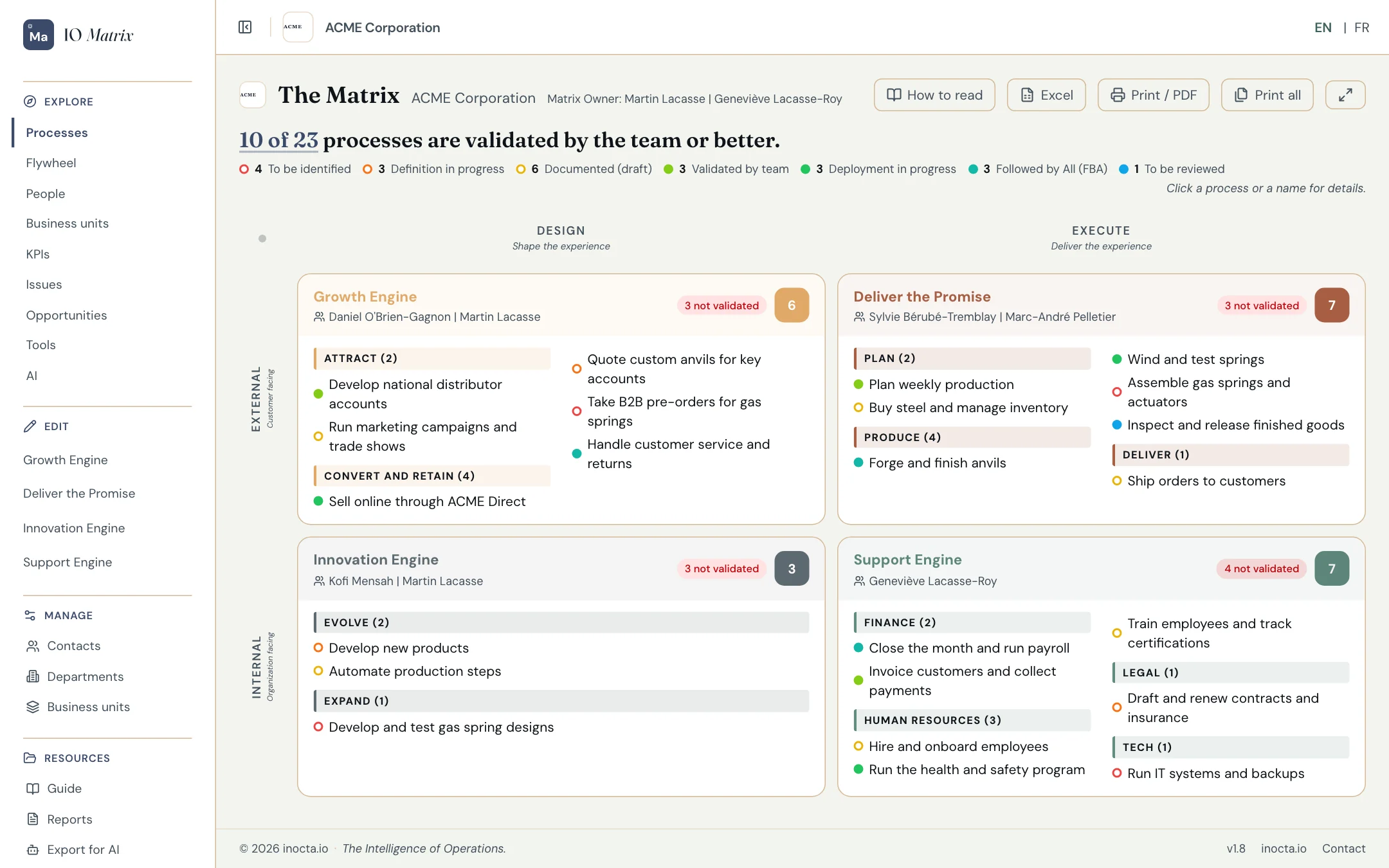This screenshot has width=1389, height=868.
Task: Click Deliver the Promise count badge 7
Action: click(1332, 305)
